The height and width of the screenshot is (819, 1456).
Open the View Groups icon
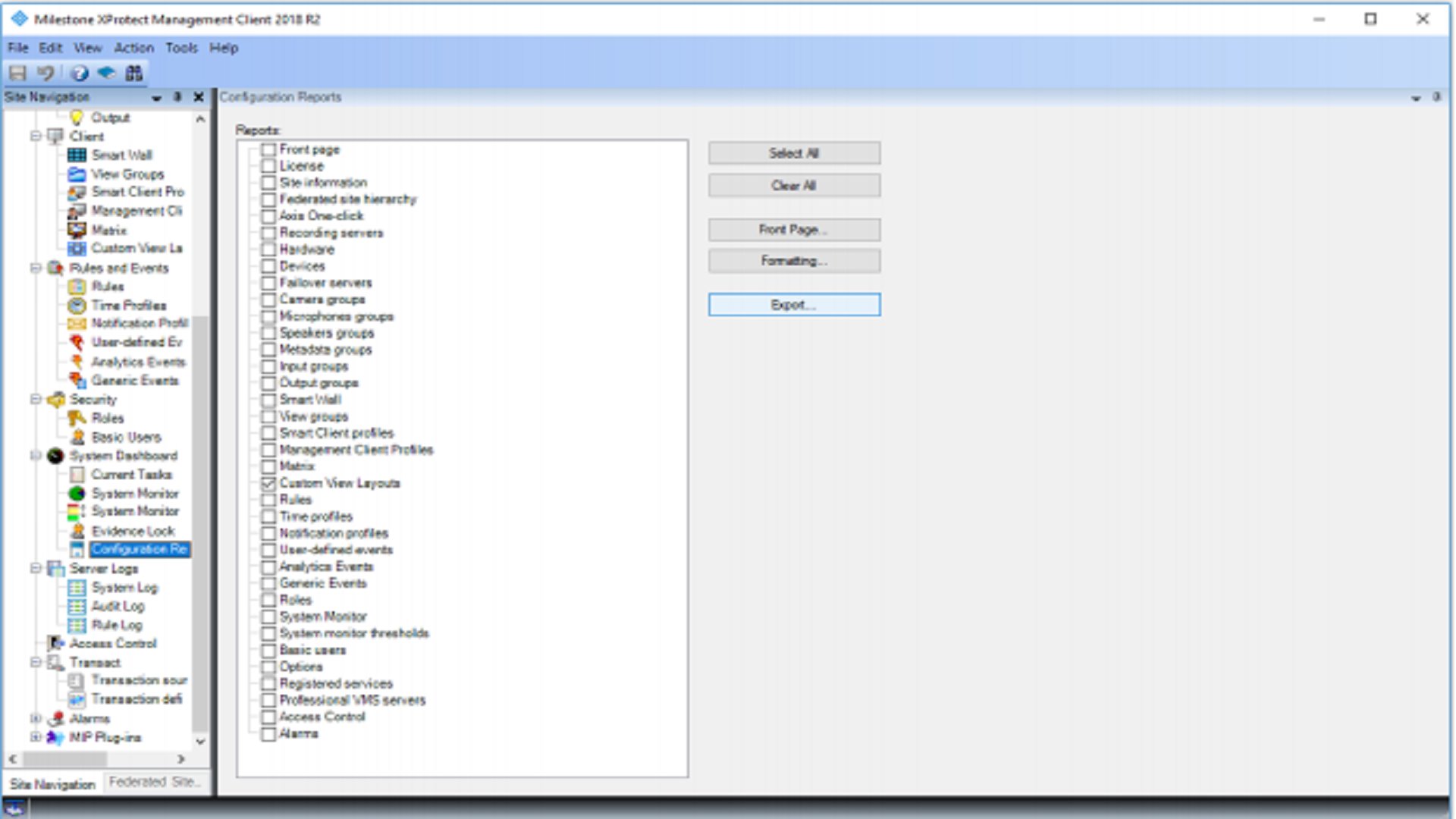(x=77, y=174)
